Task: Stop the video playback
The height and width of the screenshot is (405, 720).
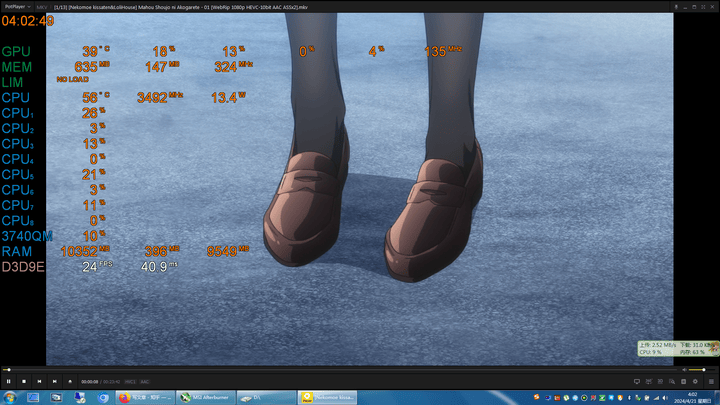Action: click(24, 381)
